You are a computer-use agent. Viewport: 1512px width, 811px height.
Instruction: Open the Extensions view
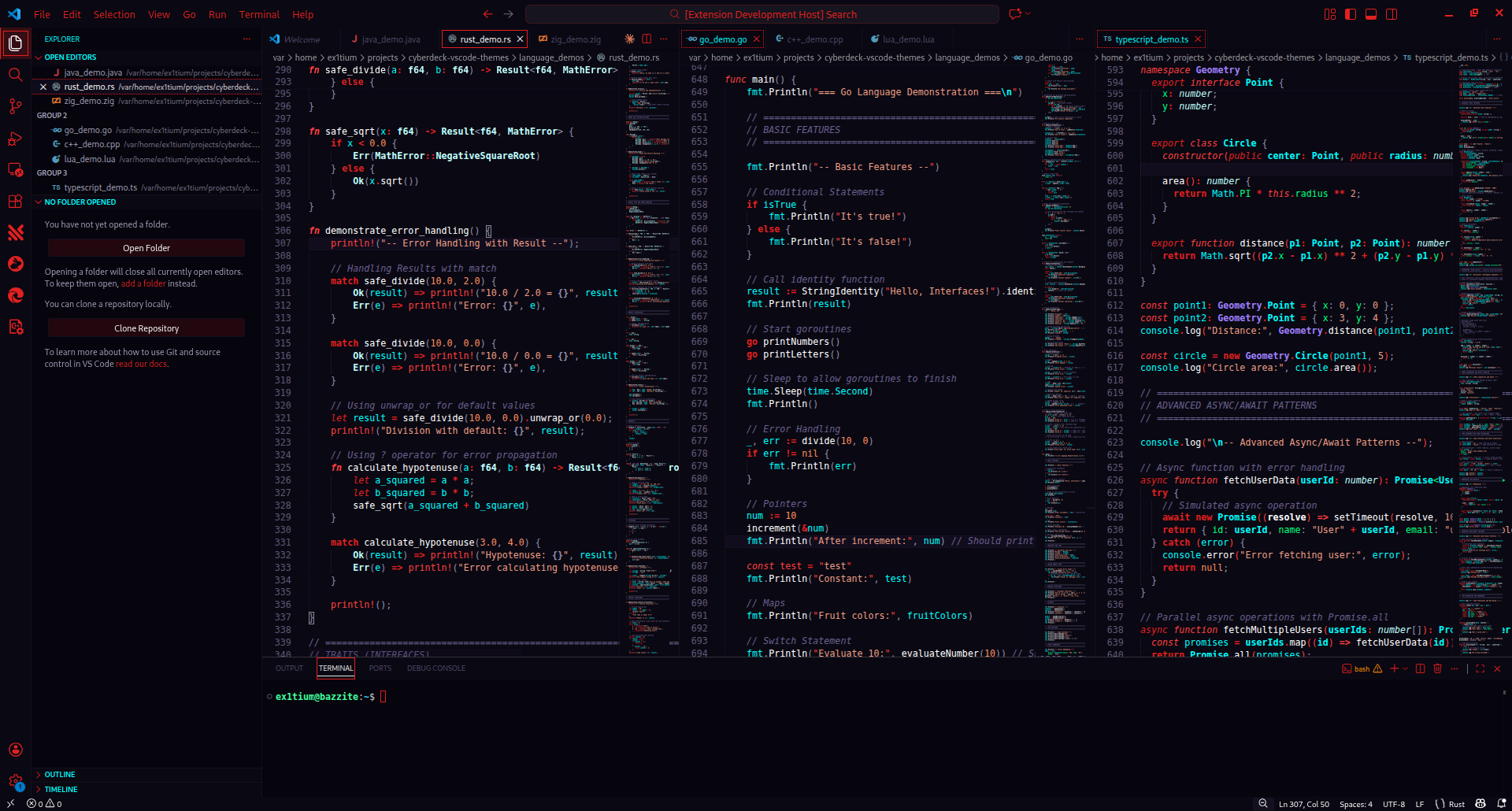click(x=15, y=202)
